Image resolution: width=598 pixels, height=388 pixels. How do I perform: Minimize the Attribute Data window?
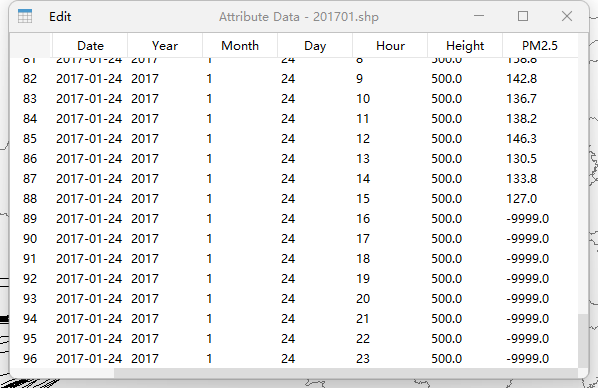[x=479, y=16]
